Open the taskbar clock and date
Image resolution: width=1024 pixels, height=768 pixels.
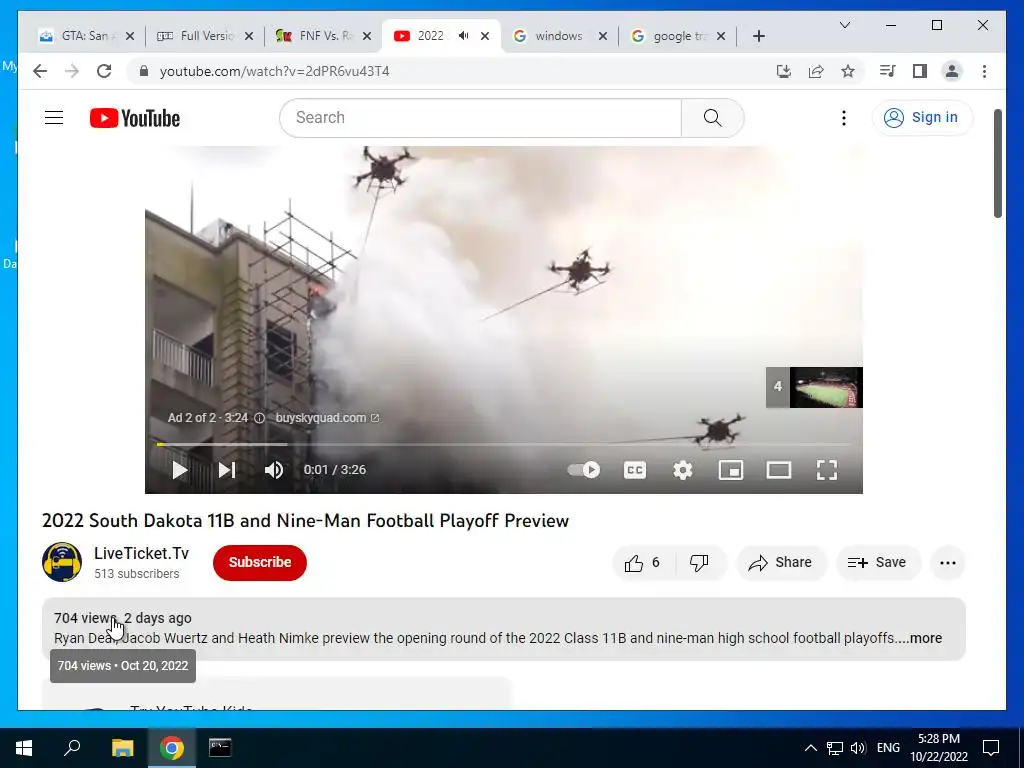[939, 748]
